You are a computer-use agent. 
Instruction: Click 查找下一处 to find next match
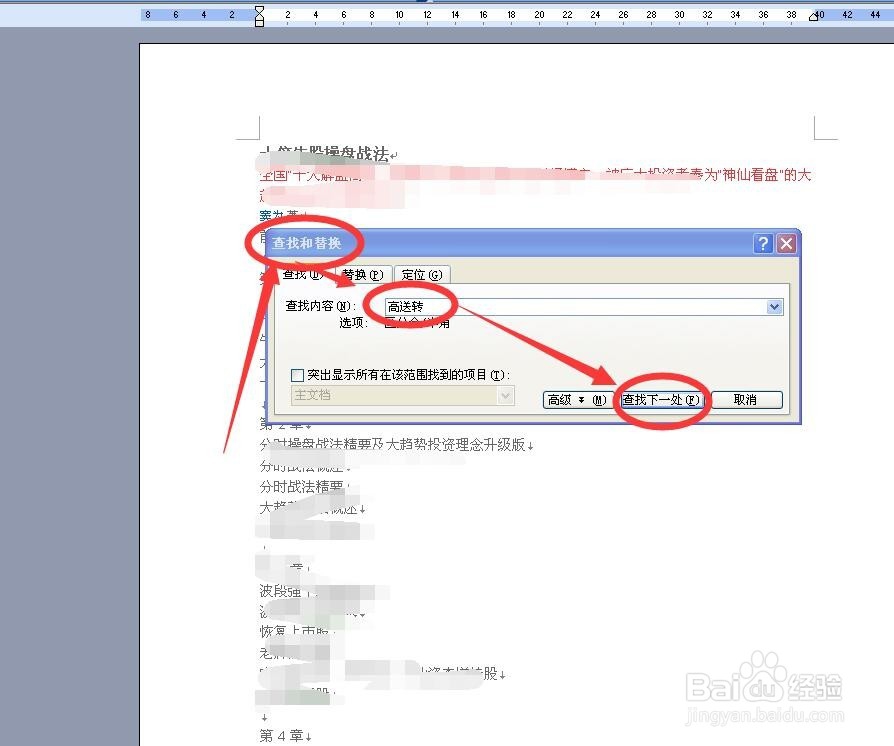point(661,400)
